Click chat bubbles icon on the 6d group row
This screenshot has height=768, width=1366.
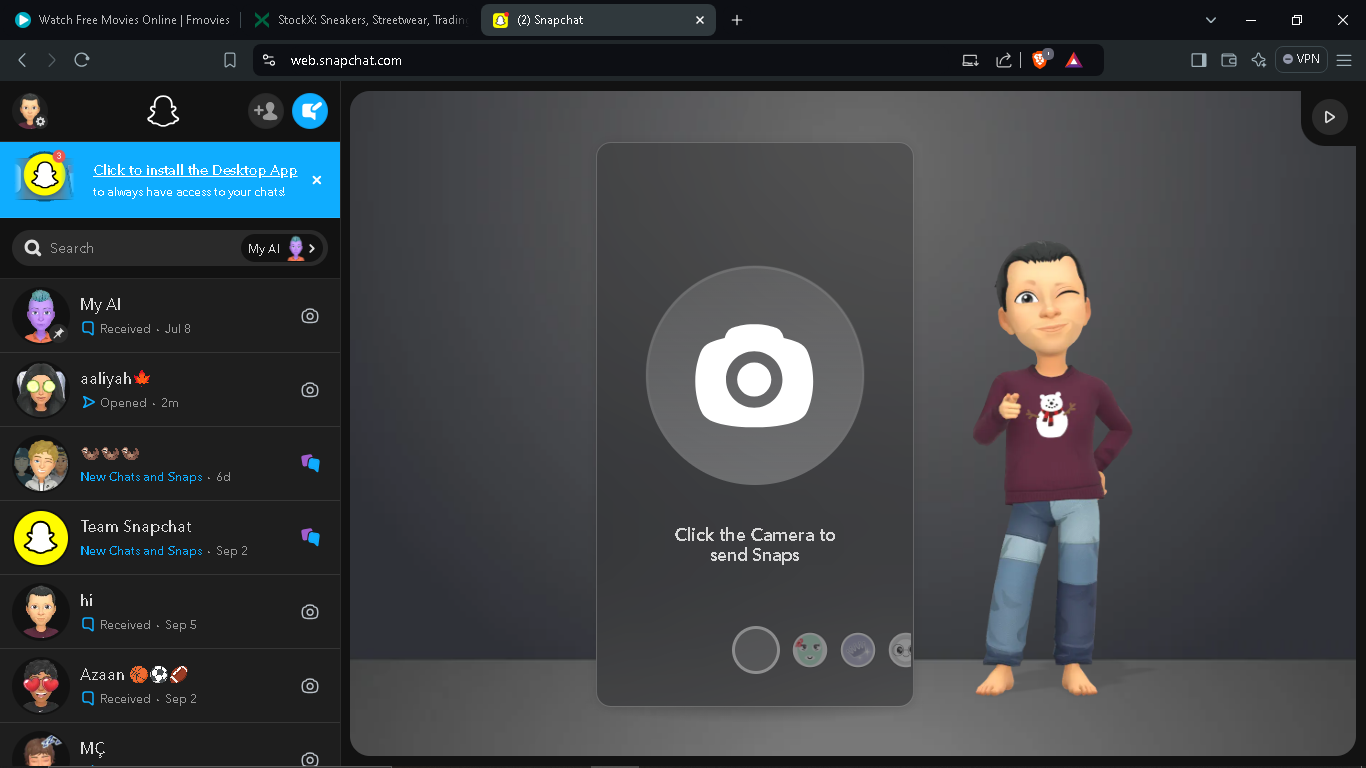click(x=311, y=463)
